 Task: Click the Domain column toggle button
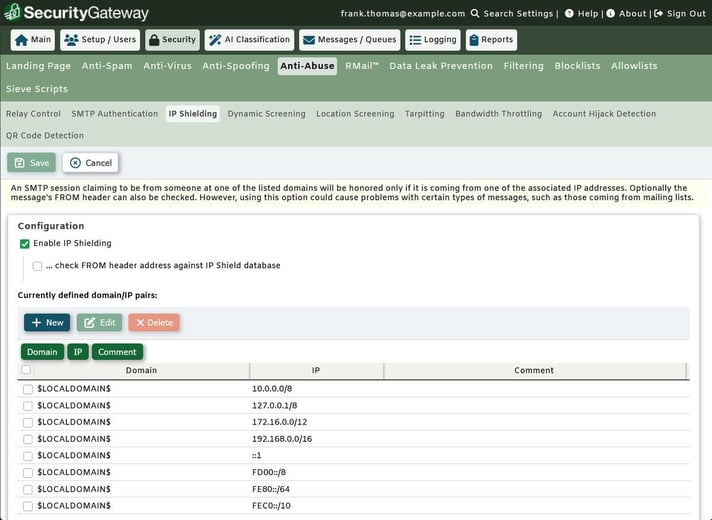coord(42,352)
